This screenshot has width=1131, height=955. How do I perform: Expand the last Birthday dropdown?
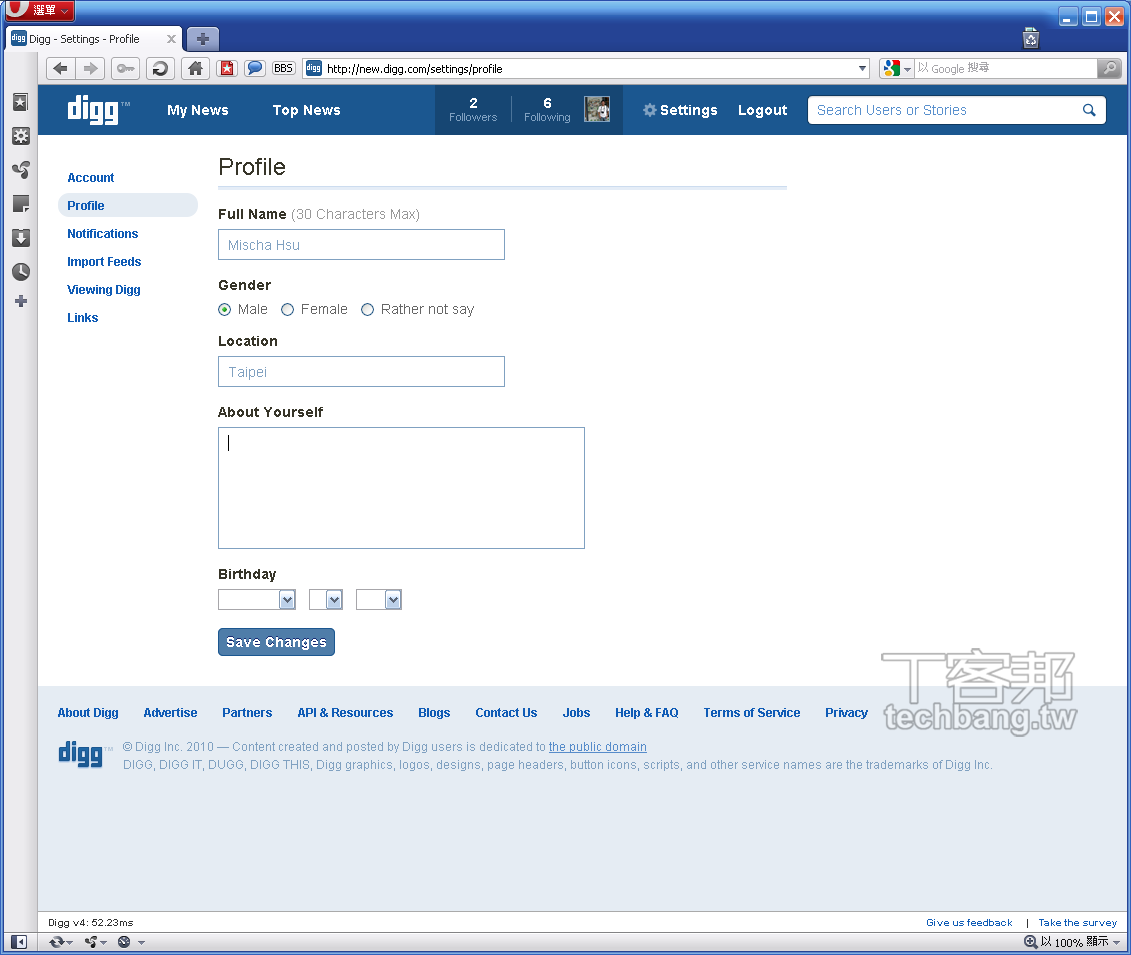379,600
